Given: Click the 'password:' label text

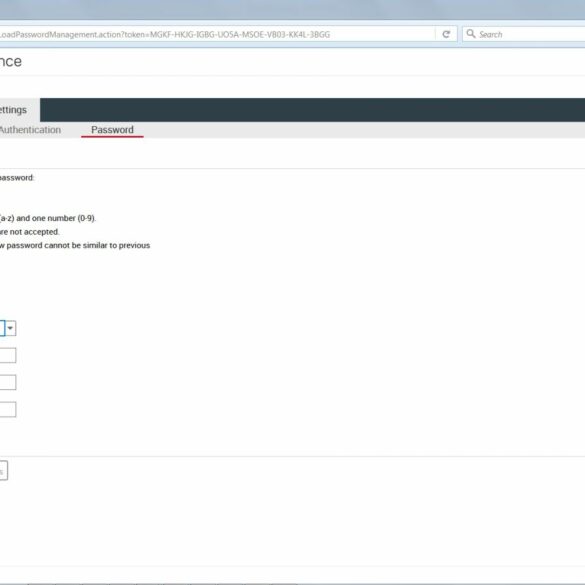Looking at the screenshot, I should pos(17,178).
